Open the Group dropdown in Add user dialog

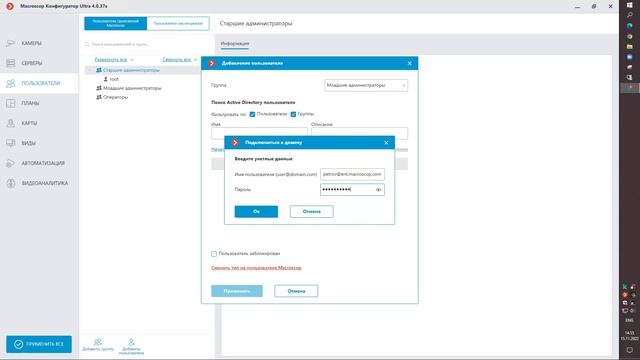(366, 85)
